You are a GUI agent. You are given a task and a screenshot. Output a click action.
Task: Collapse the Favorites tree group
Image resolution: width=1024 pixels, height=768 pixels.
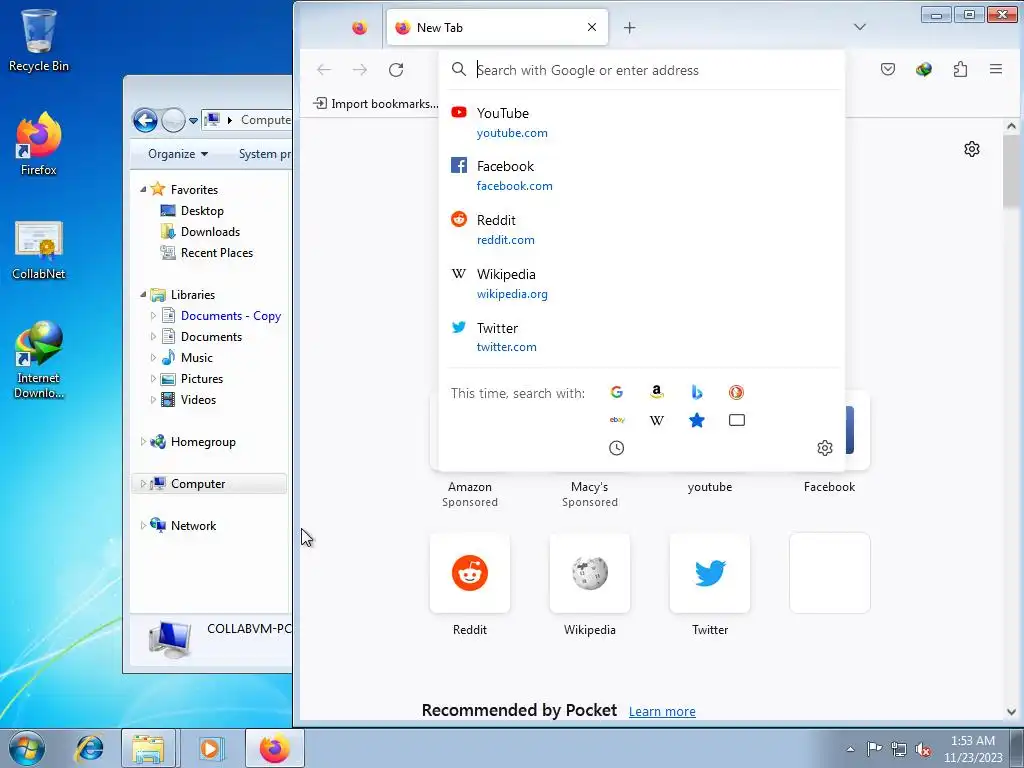[143, 189]
